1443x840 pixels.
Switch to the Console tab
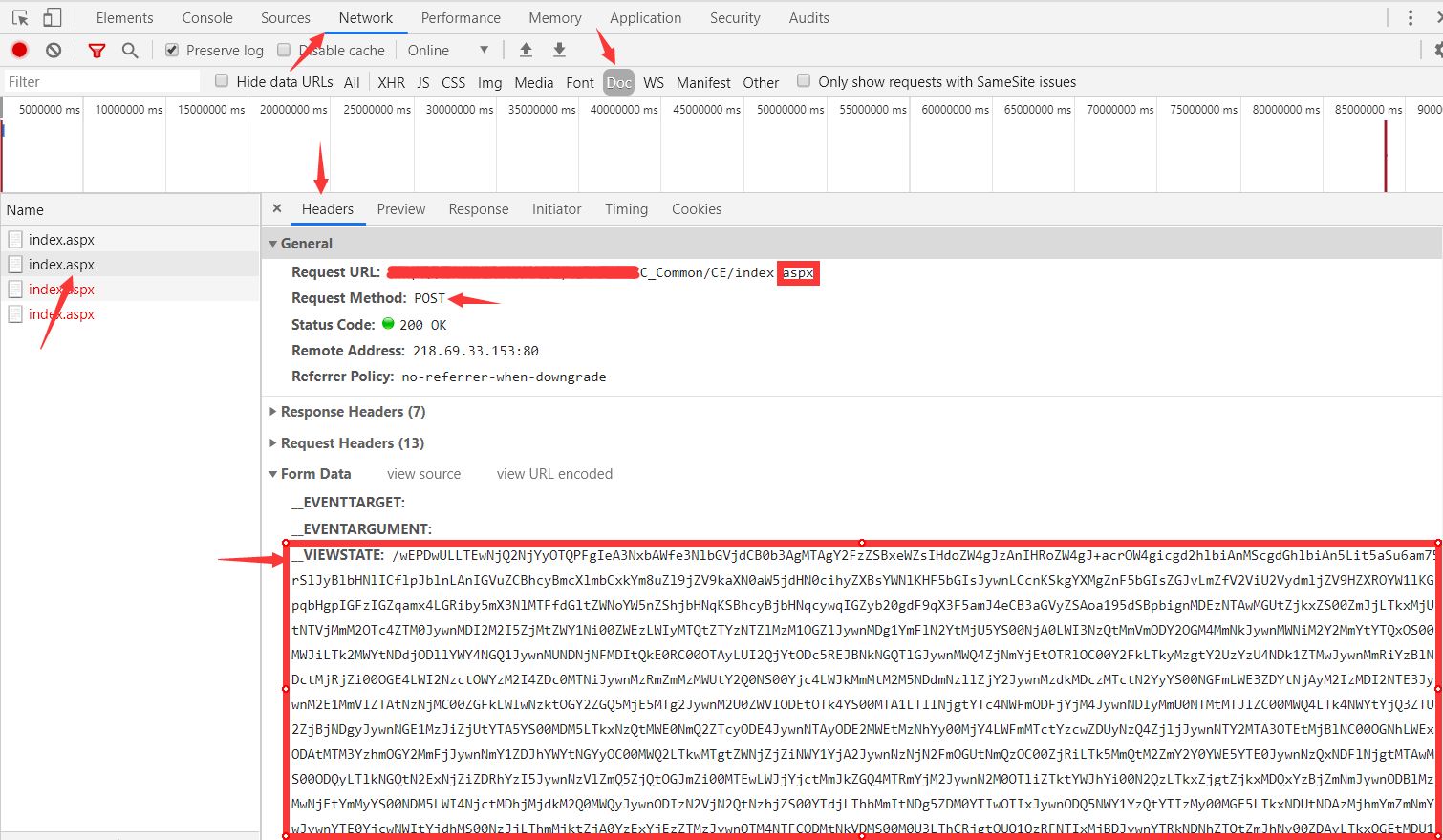tap(207, 18)
